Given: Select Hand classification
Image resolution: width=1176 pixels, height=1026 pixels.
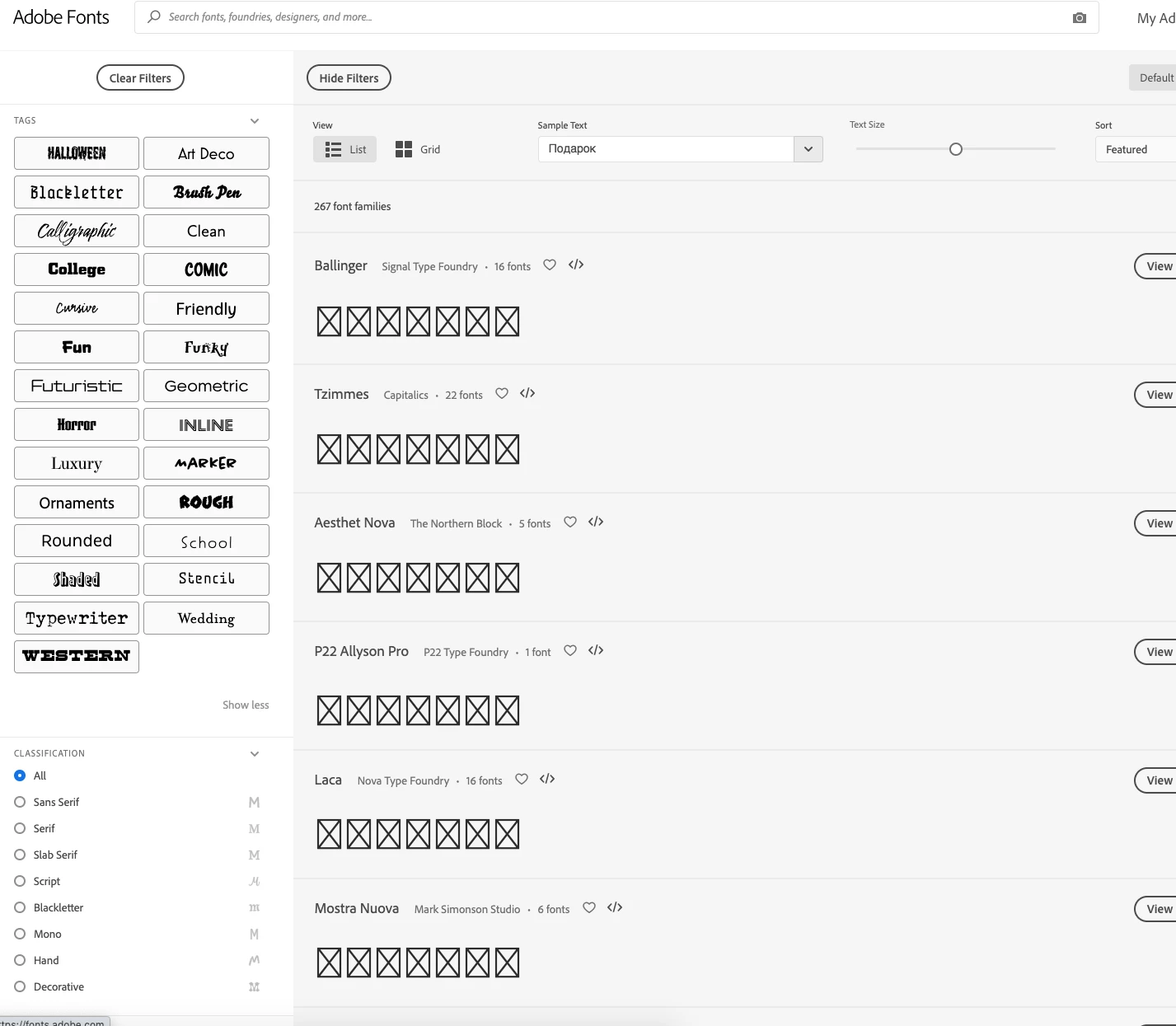Looking at the screenshot, I should [20, 960].
